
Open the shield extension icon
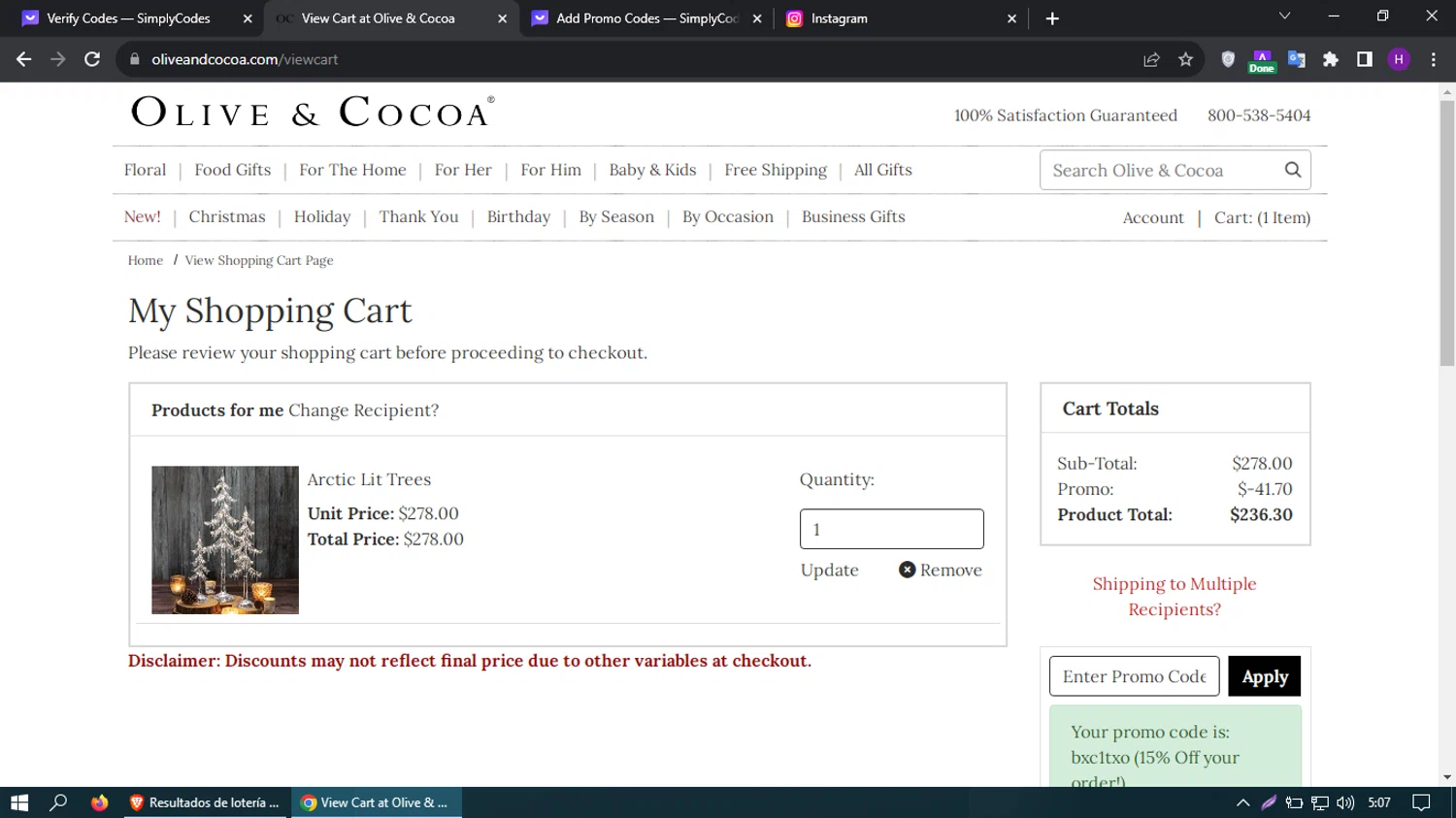[x=1228, y=59]
